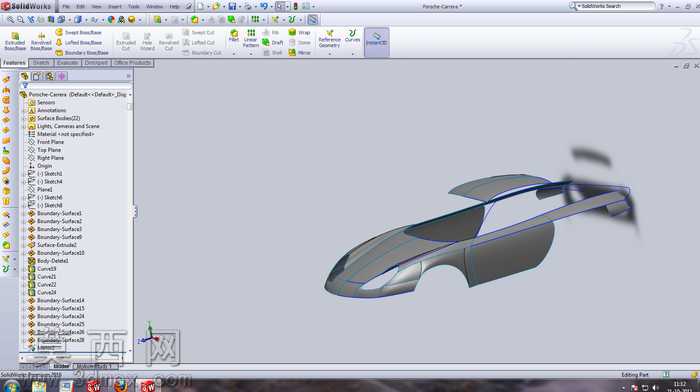700x392 pixels.
Task: Open Reference Geometry tool
Action: click(x=329, y=39)
